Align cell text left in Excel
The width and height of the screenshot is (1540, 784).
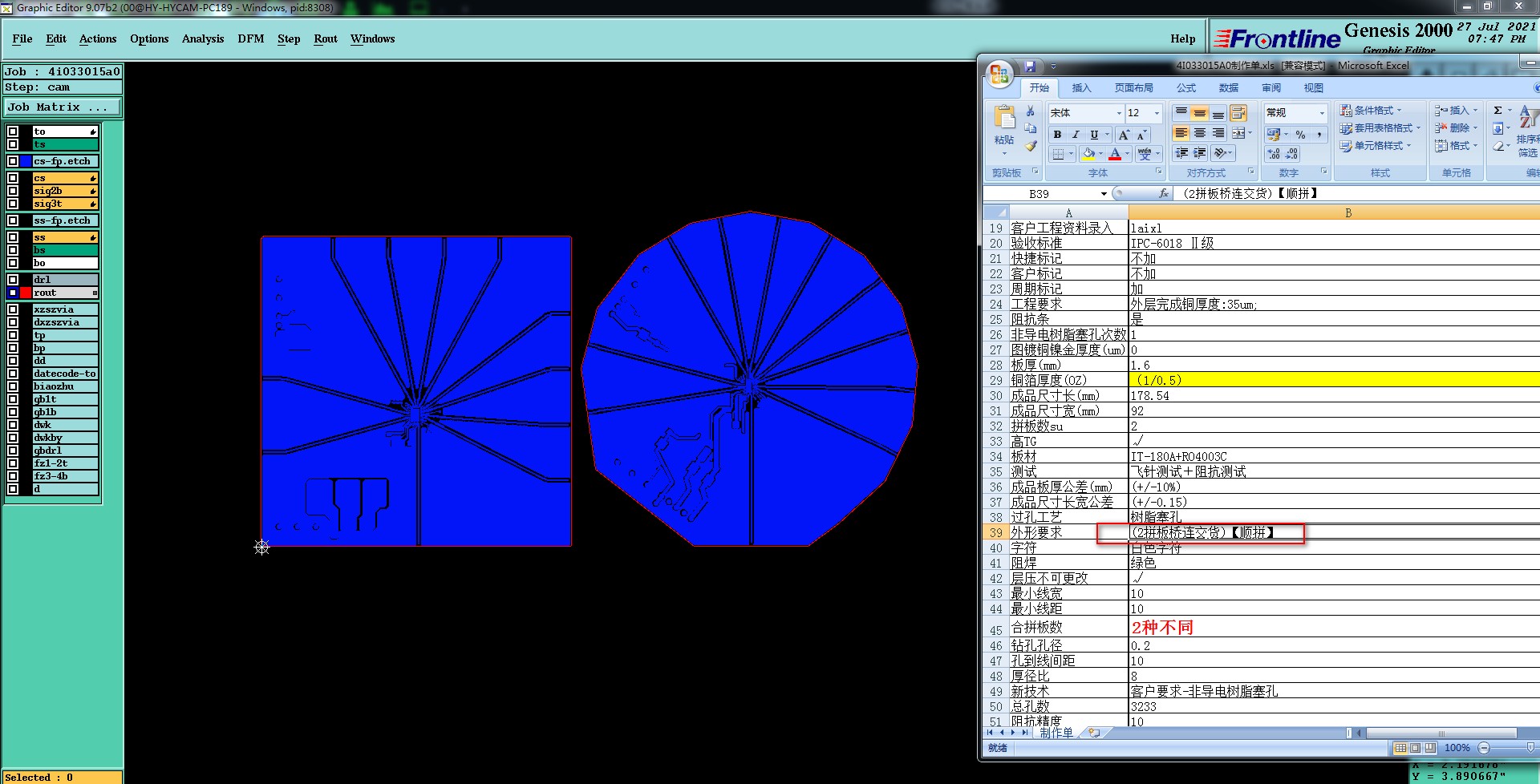(1181, 133)
